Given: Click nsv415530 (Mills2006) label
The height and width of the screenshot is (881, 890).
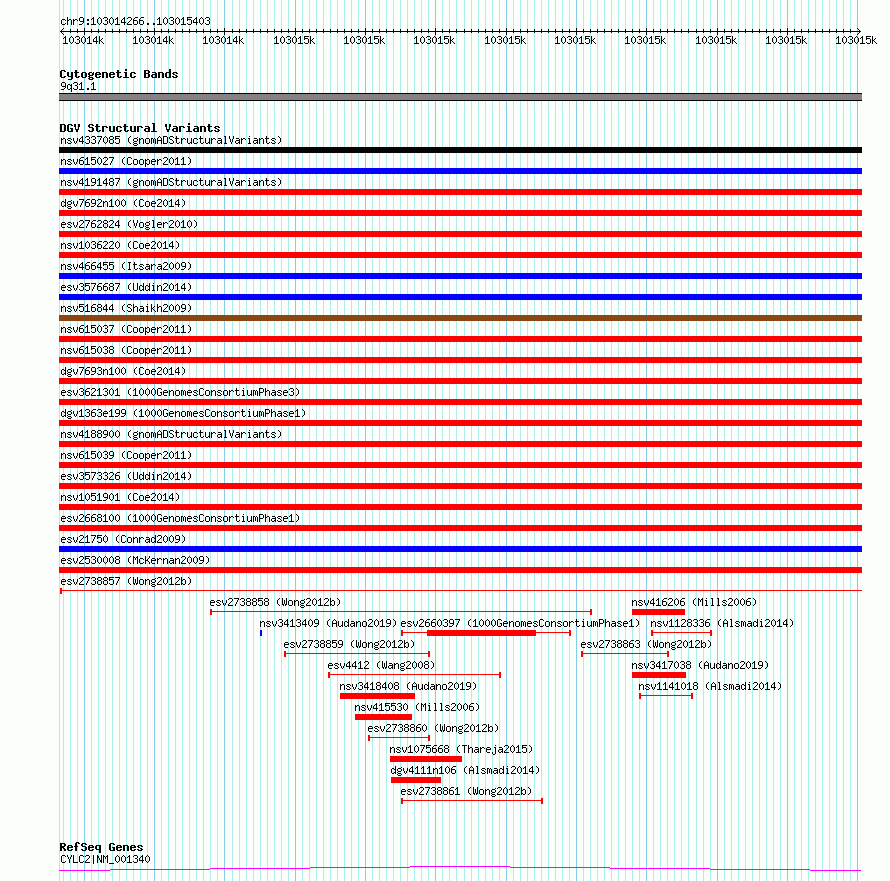Looking at the screenshot, I should click(x=417, y=707).
